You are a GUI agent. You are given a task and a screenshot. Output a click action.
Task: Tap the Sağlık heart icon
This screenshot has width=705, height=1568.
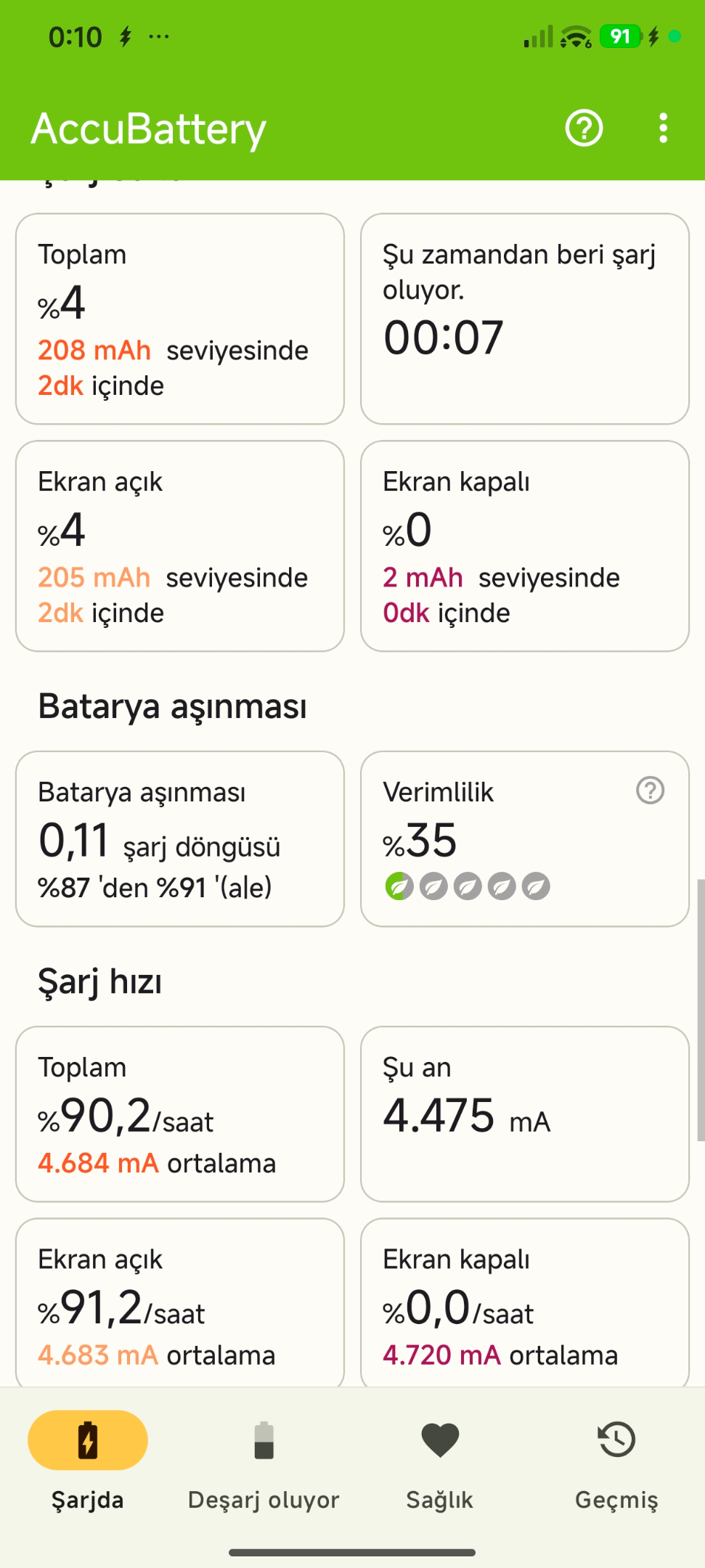pos(440,1440)
